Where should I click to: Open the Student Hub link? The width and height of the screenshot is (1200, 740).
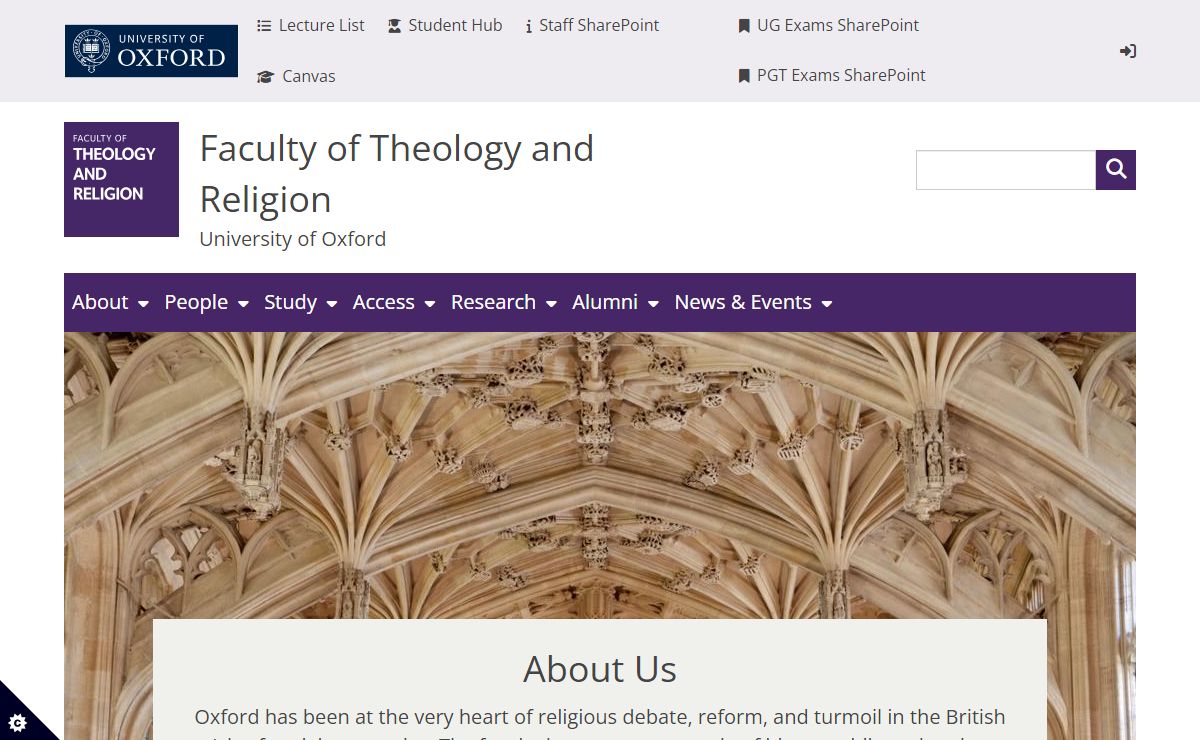tap(445, 26)
